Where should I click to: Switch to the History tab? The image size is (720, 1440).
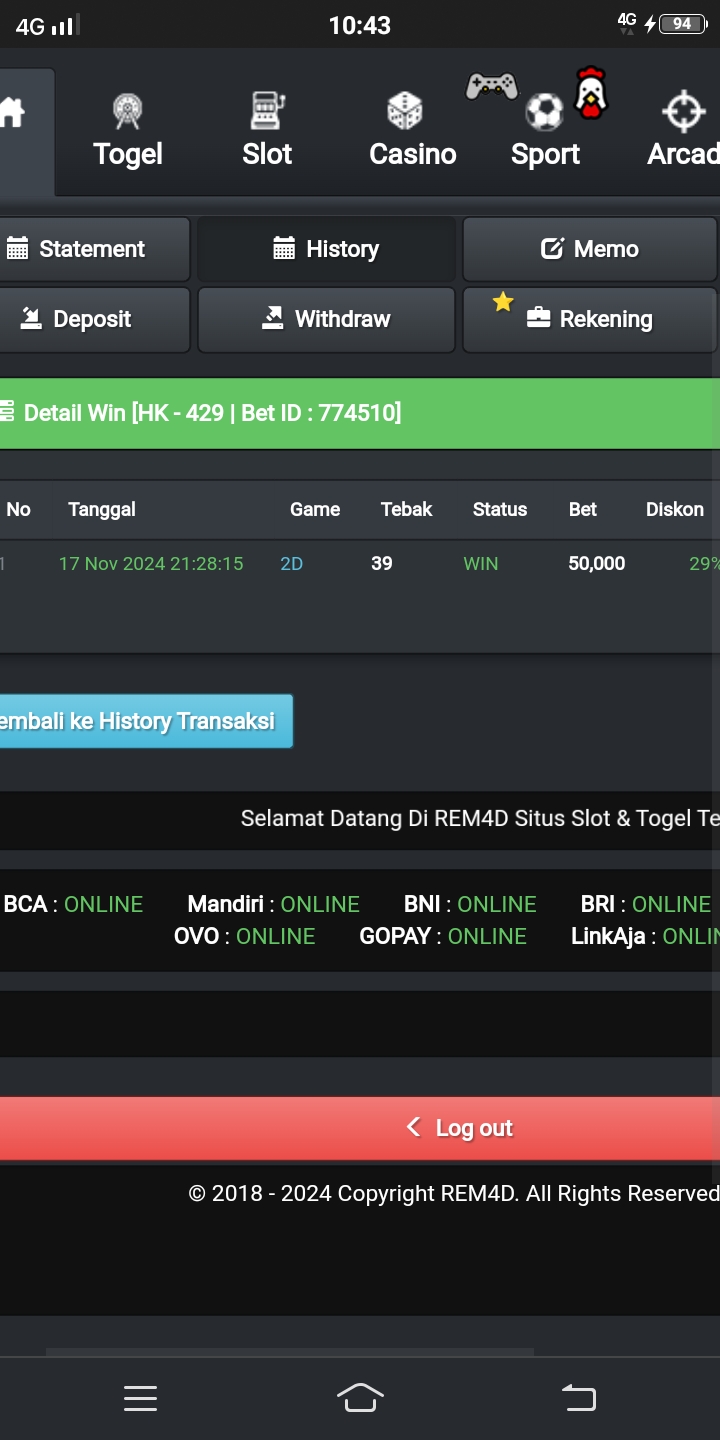(326, 249)
